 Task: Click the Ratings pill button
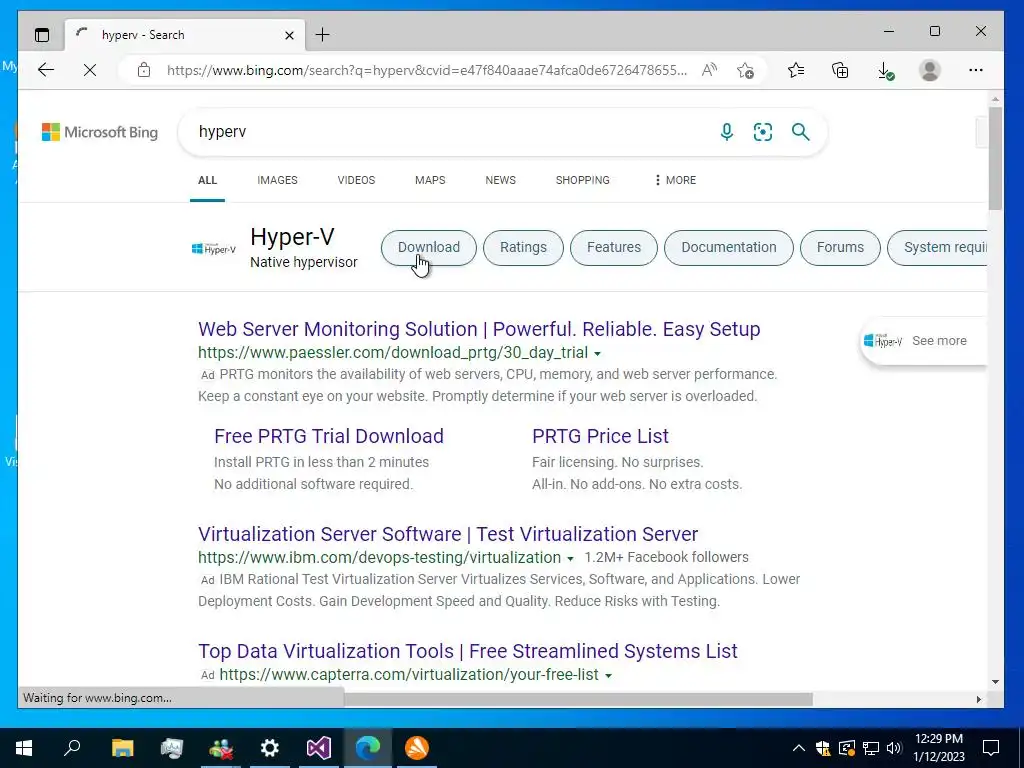(523, 248)
